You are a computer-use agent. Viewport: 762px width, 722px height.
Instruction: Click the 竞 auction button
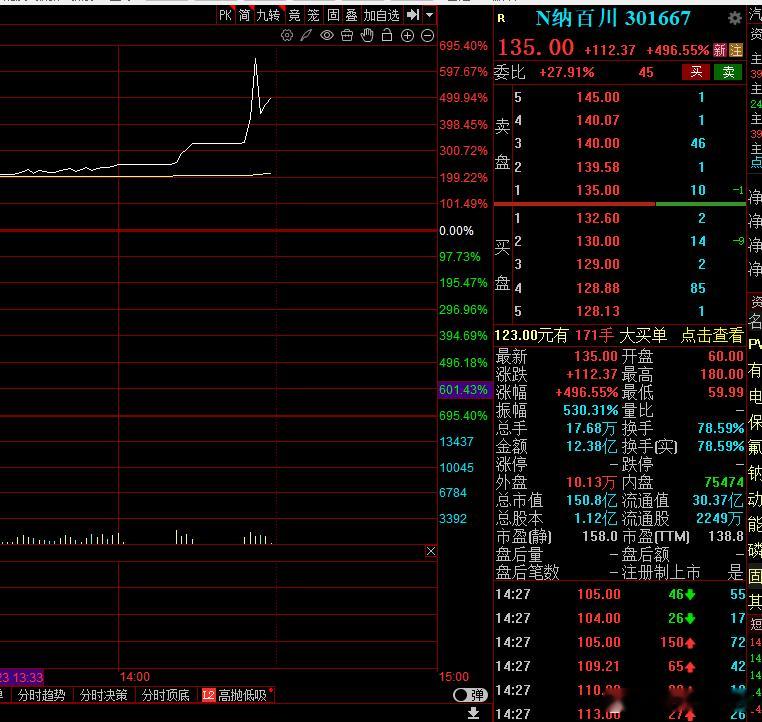click(294, 16)
